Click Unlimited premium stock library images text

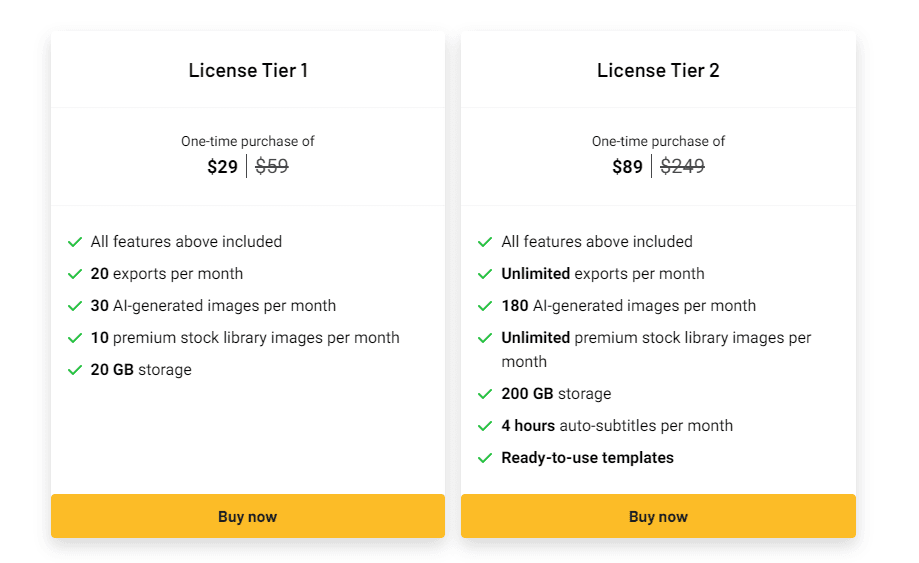(656, 338)
